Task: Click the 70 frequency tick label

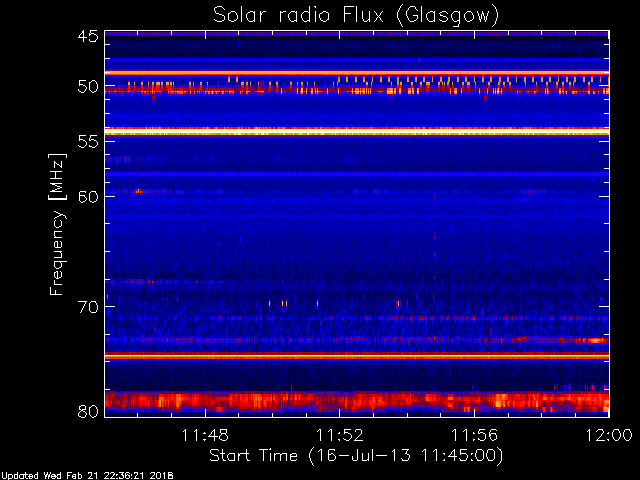Action: click(x=88, y=307)
